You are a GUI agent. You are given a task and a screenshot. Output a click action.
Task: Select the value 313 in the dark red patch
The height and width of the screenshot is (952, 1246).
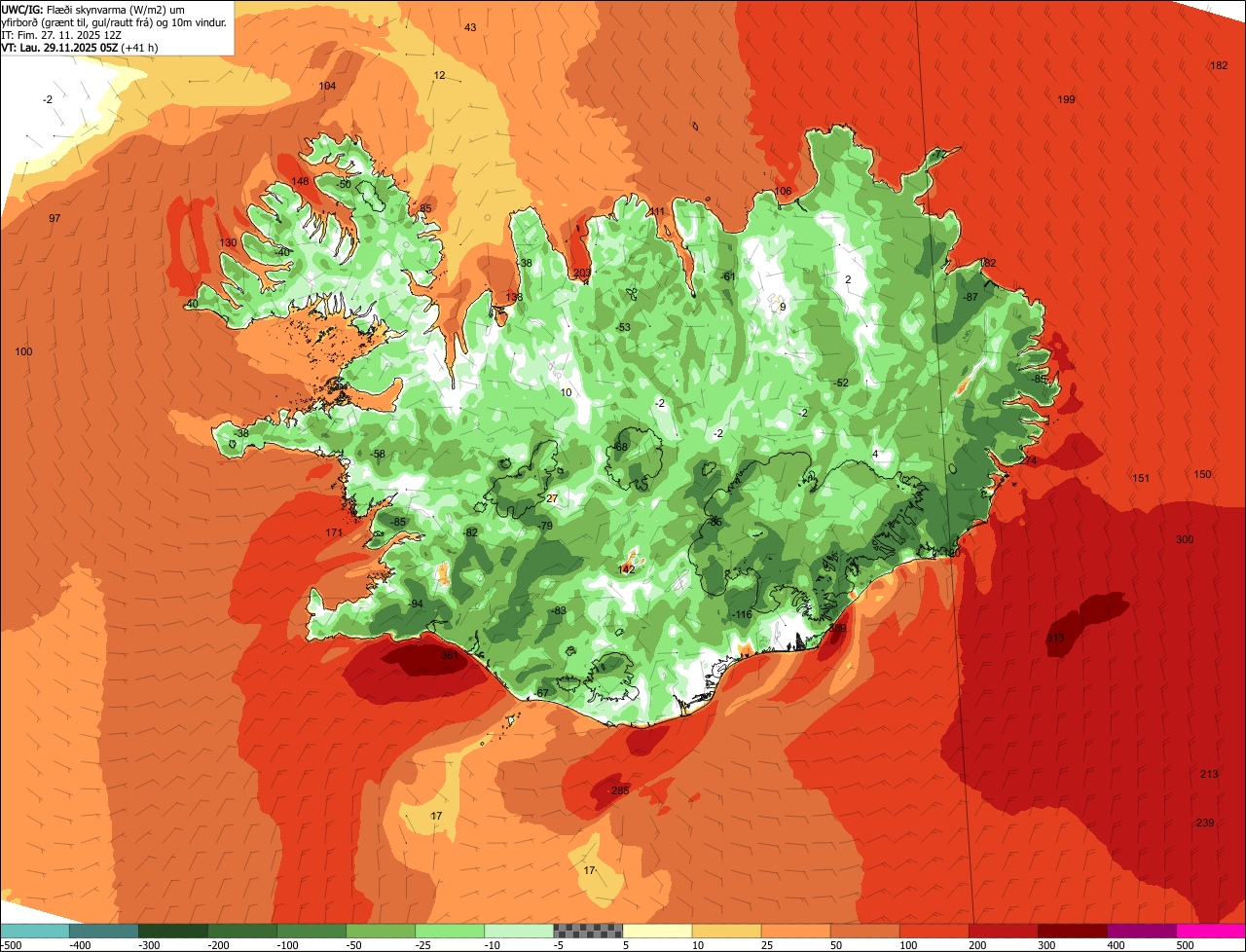point(1055,639)
